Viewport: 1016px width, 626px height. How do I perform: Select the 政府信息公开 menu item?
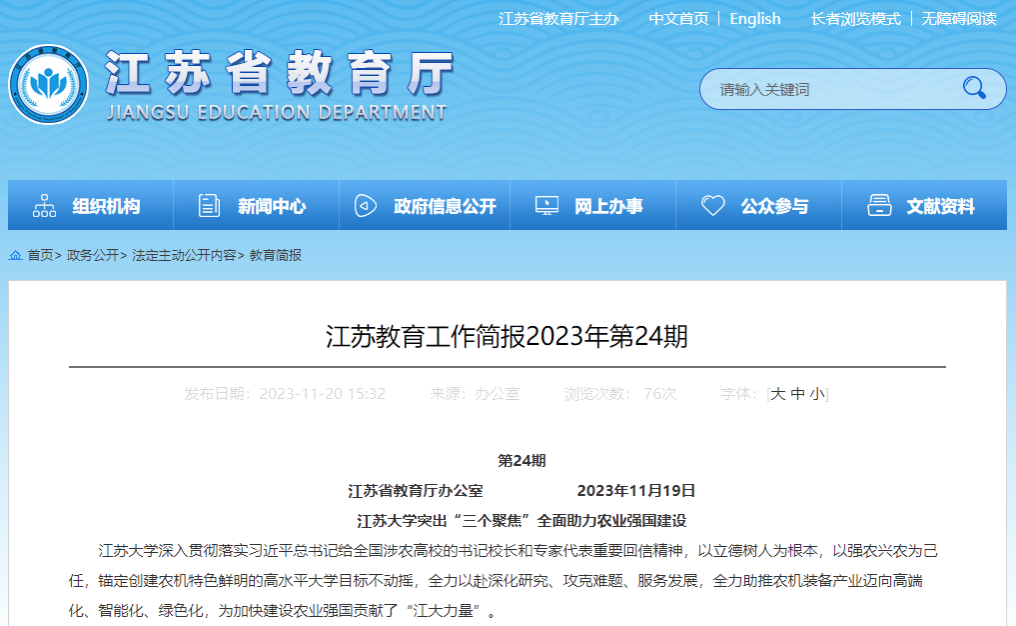(444, 207)
